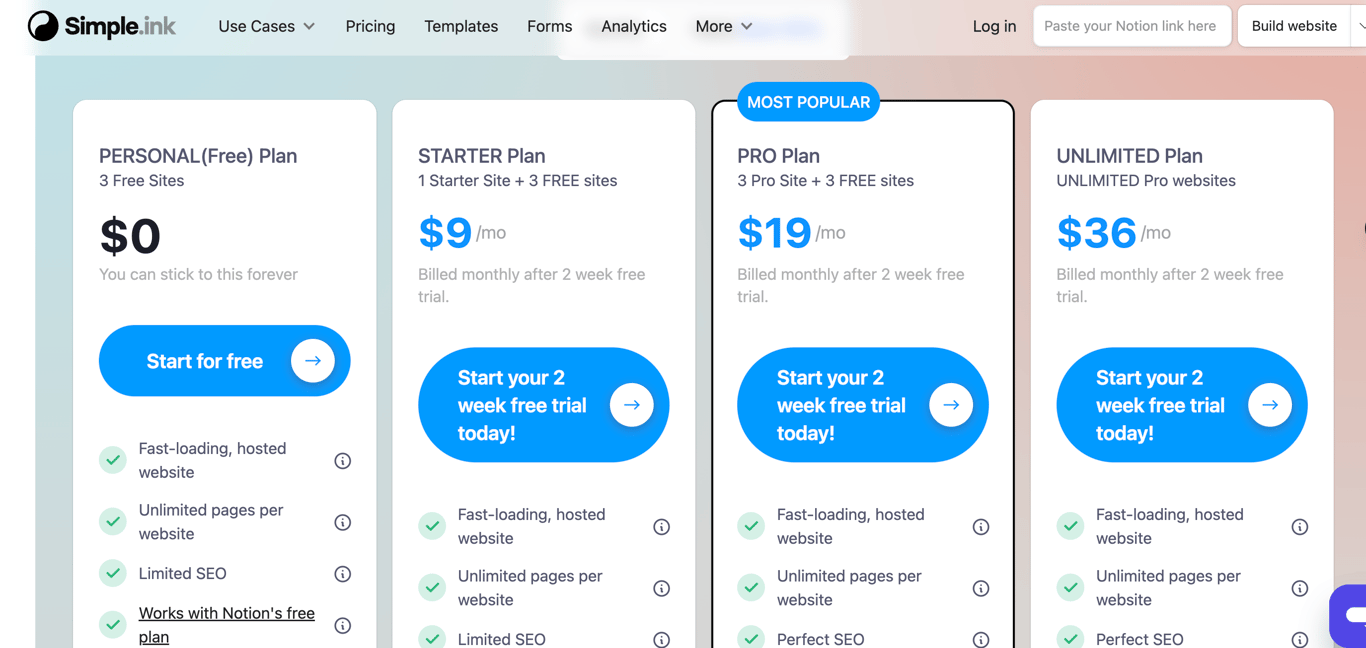Open info icon next to Works with Notion's free plan

tap(342, 624)
